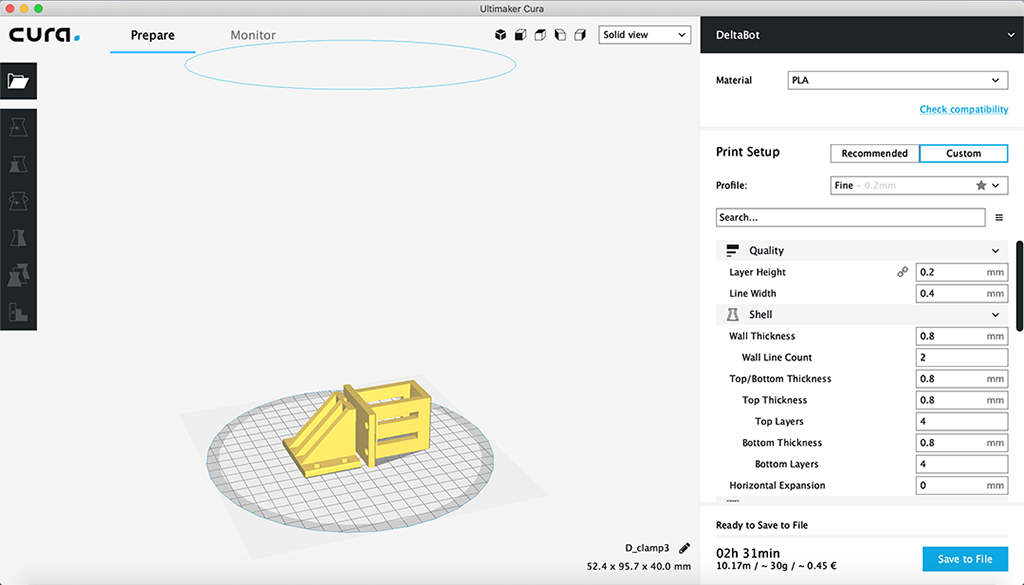Edit the Wall Line Count field

[x=961, y=358]
